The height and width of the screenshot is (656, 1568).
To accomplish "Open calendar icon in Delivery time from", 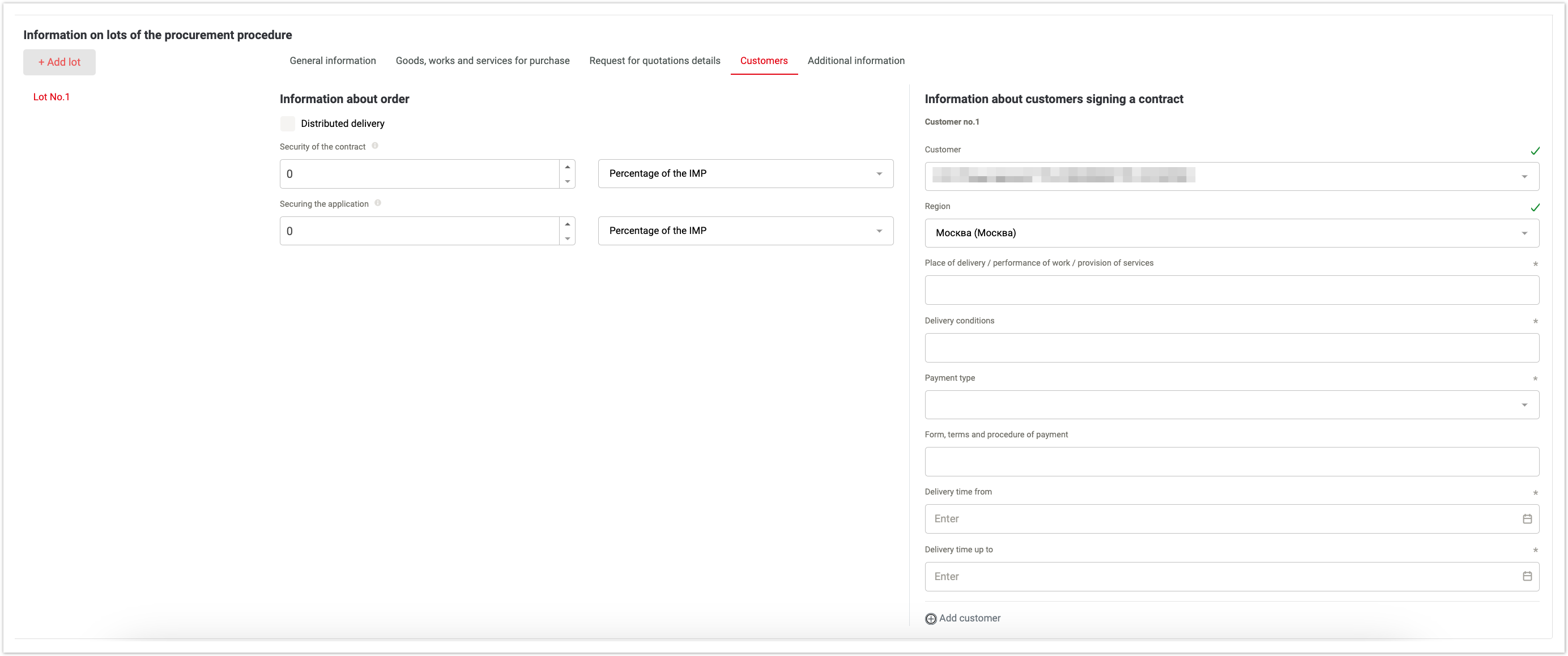I will [1527, 518].
